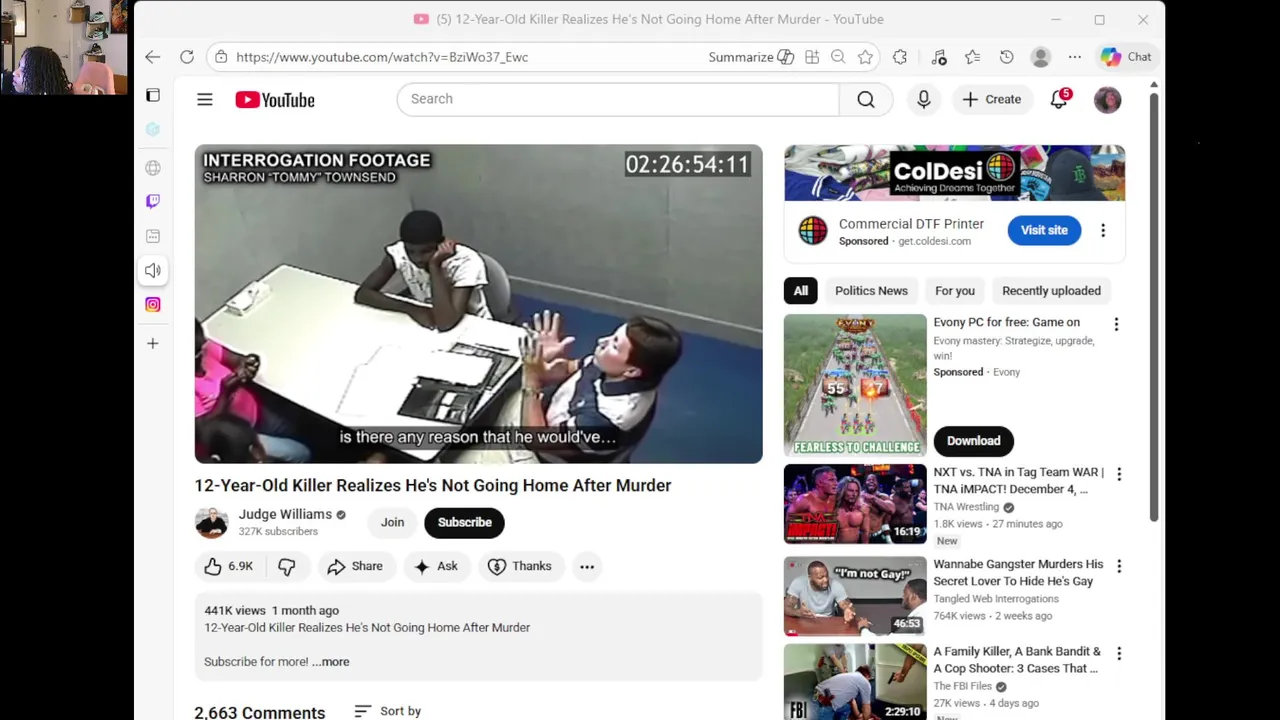Click the browser address bar URL
This screenshot has height=720, width=1280.
pos(382,57)
